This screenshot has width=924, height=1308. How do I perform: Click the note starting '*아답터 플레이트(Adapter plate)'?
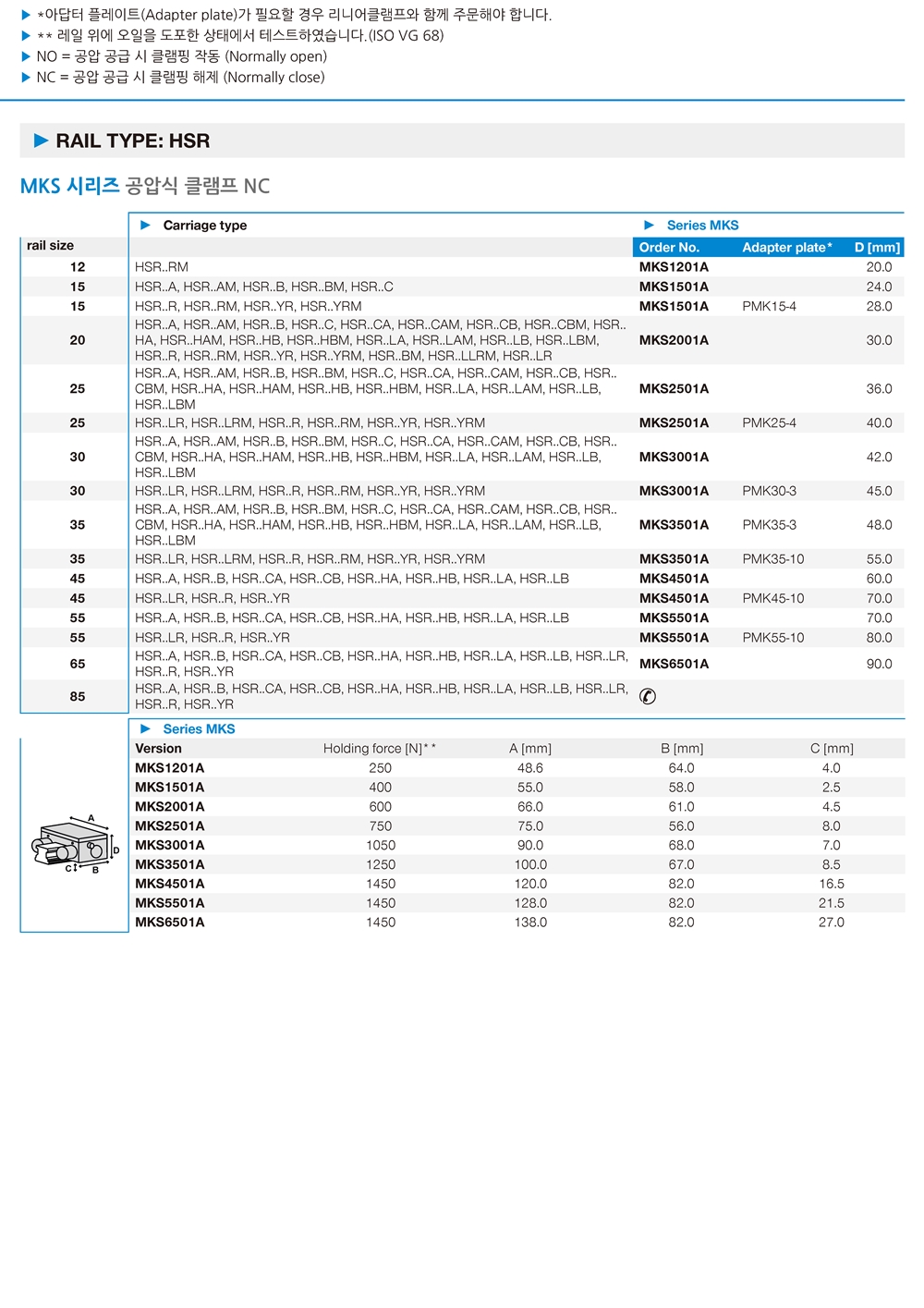[x=294, y=15]
